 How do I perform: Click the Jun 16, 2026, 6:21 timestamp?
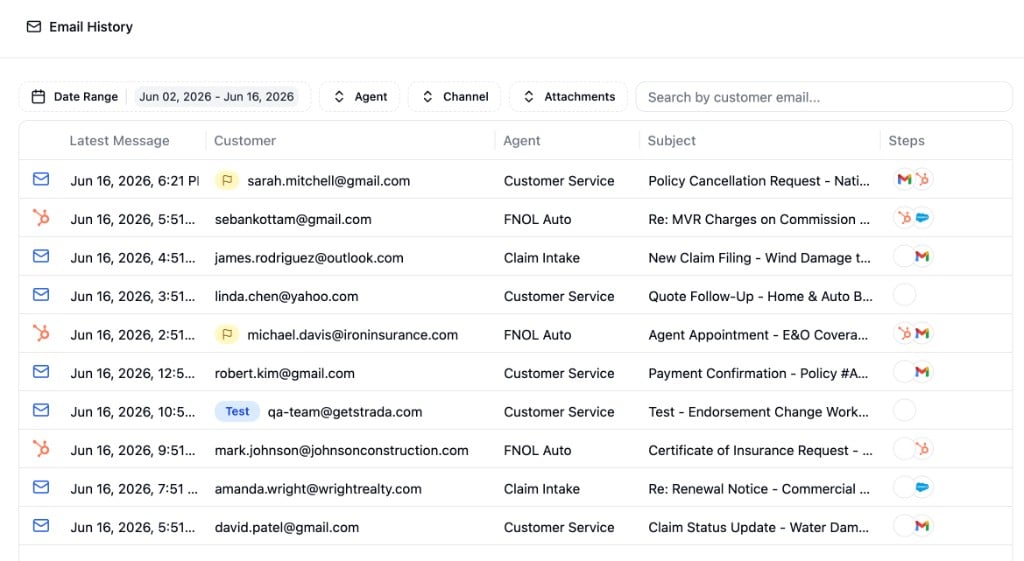tap(135, 181)
